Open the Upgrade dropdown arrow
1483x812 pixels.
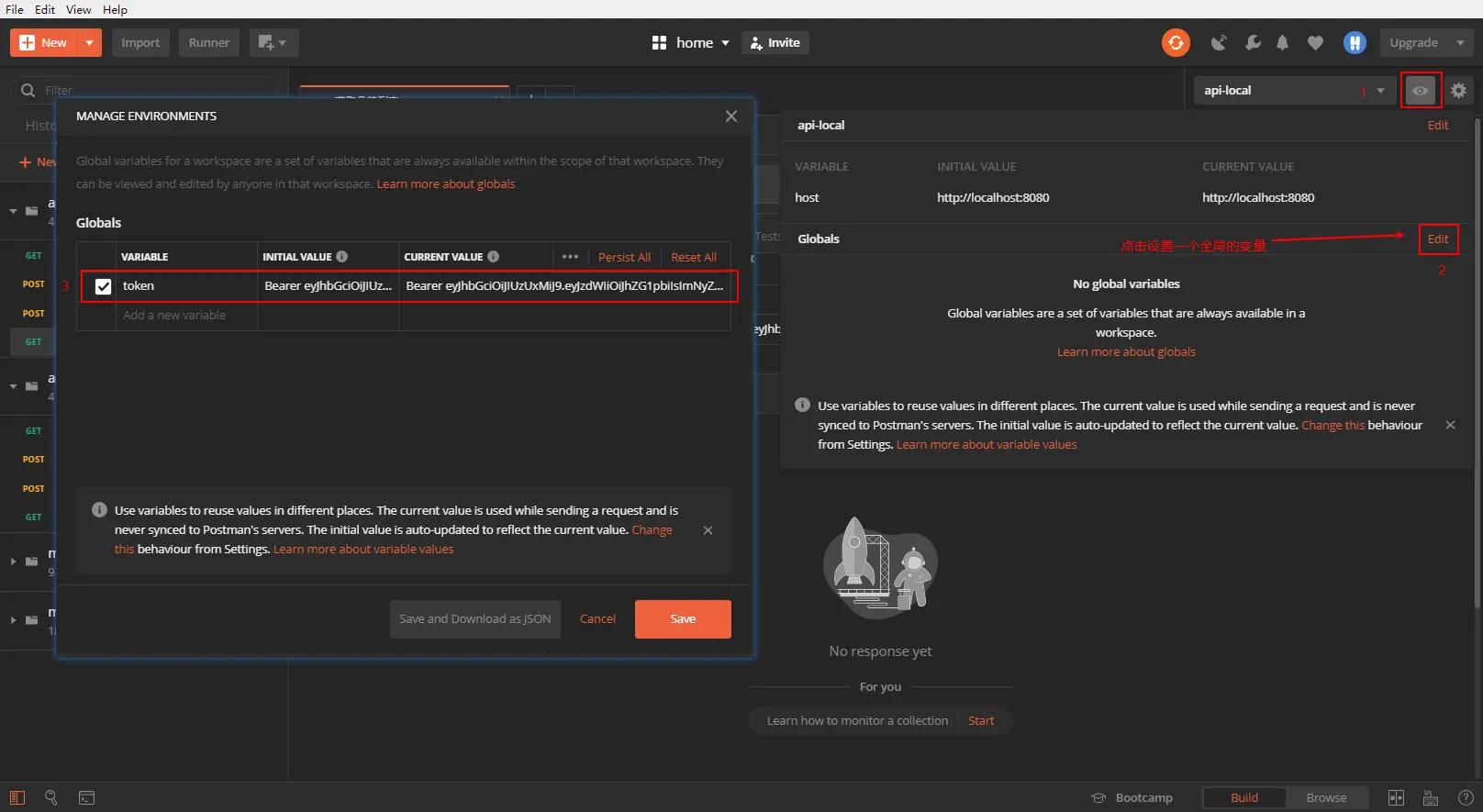[1459, 42]
